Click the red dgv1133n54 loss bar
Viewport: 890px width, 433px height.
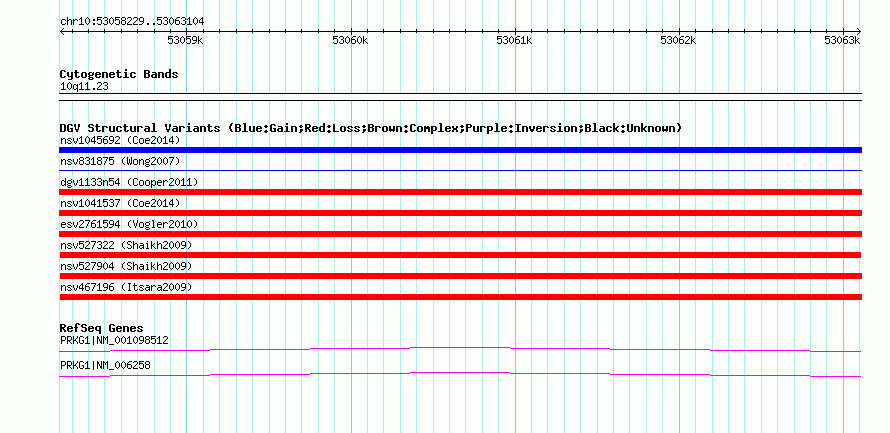coord(460,192)
